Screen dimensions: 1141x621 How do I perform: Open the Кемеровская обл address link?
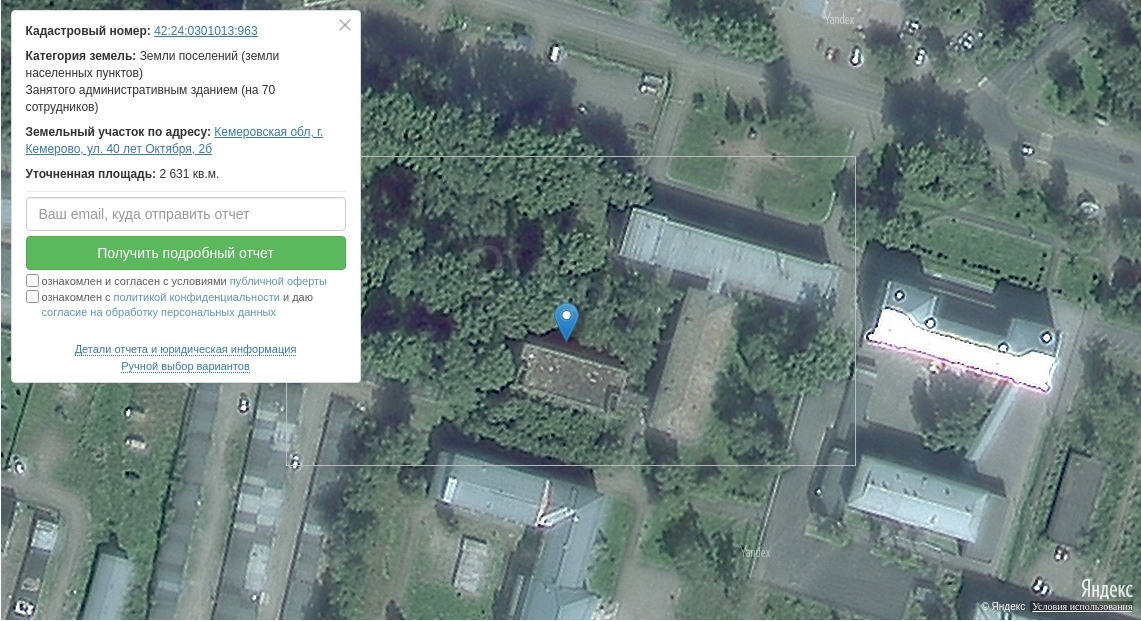[x=174, y=140]
